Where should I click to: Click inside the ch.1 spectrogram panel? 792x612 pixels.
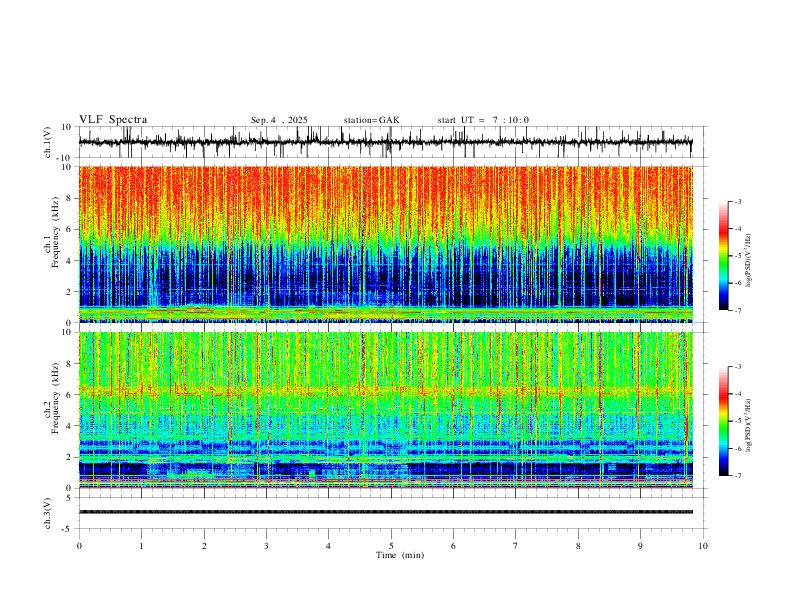pos(385,244)
